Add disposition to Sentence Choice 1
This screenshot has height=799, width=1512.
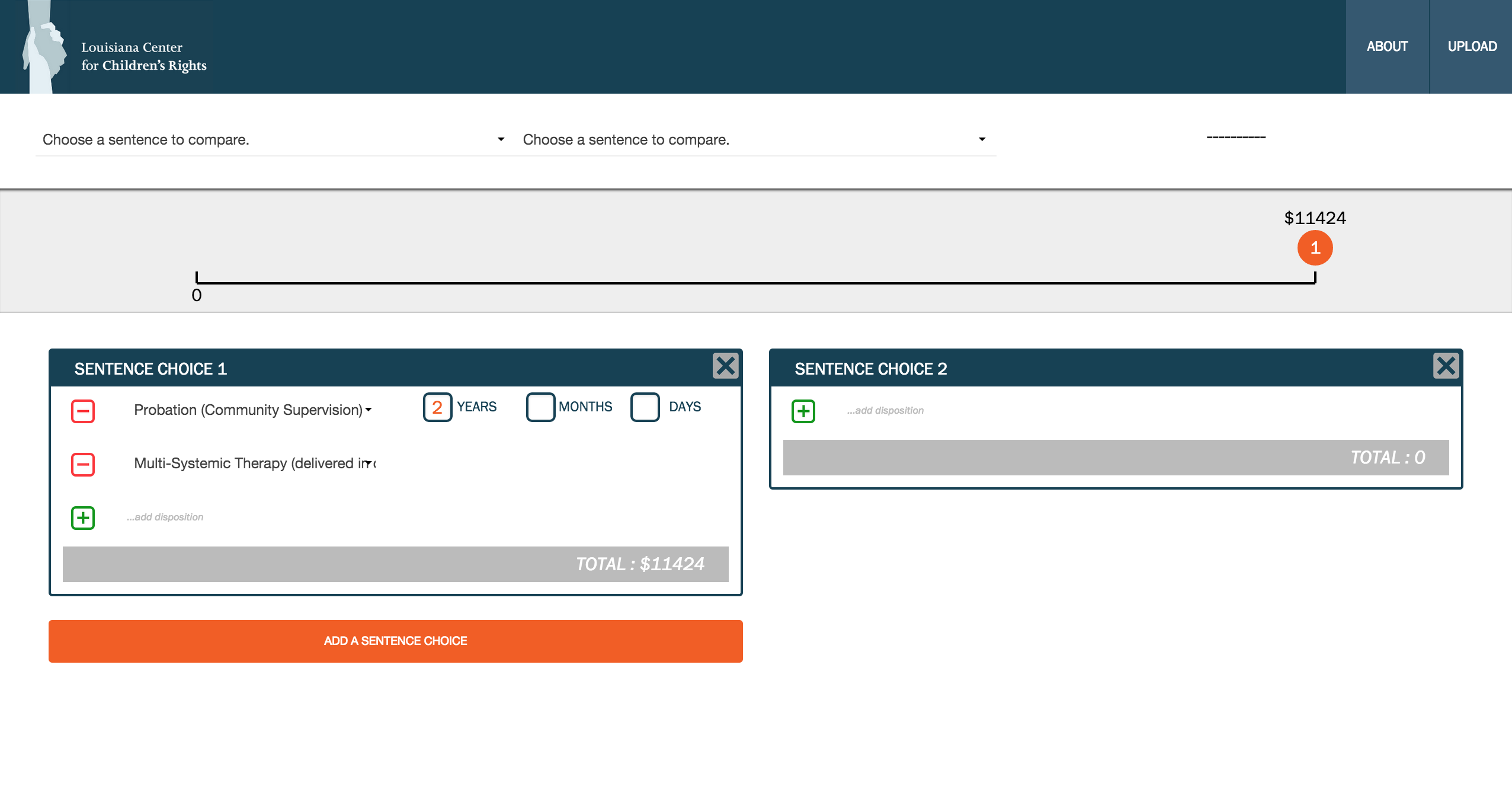click(83, 517)
